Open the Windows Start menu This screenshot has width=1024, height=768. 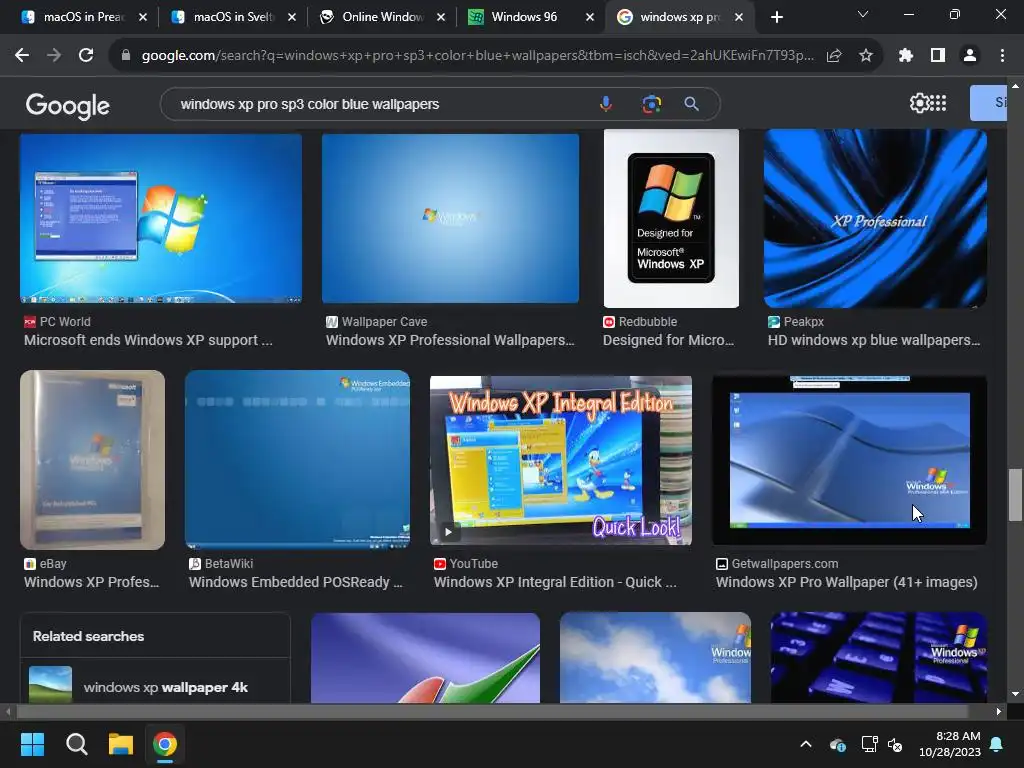(x=32, y=744)
